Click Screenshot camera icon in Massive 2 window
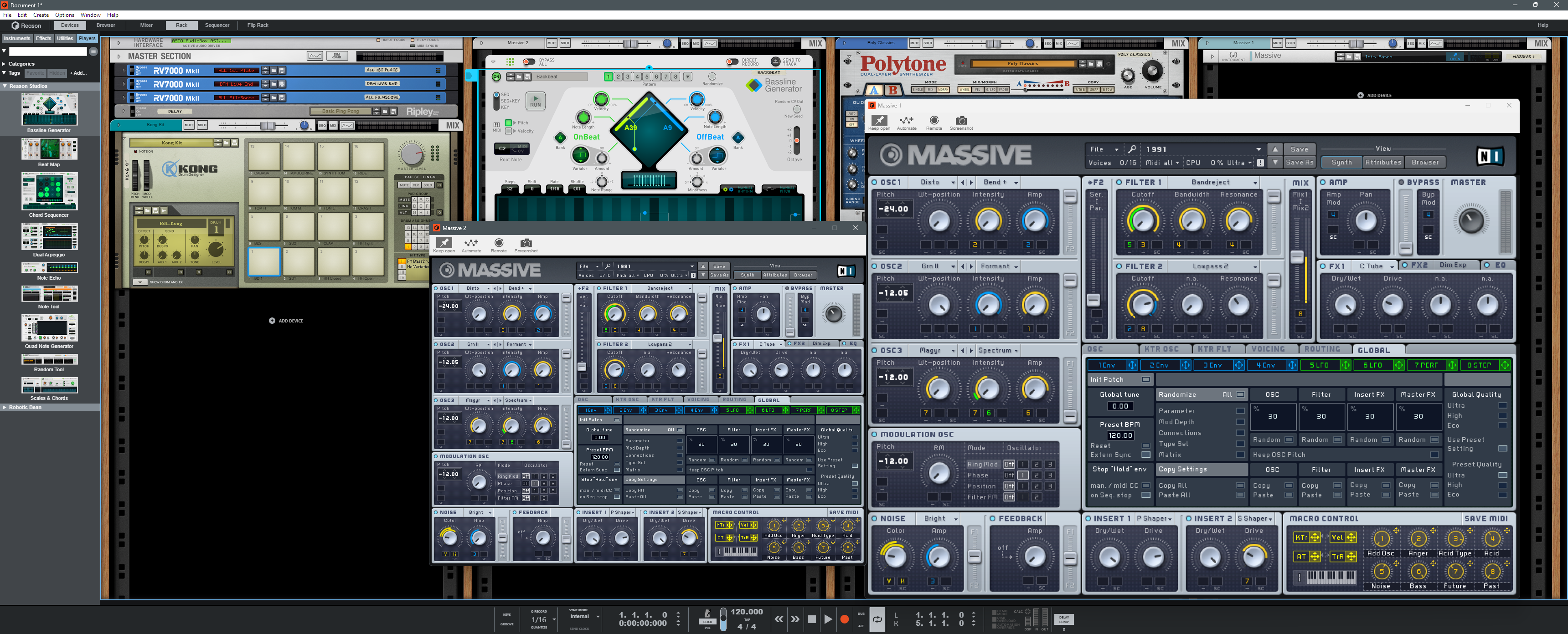Screen dimensions: 1568x634 (526, 243)
